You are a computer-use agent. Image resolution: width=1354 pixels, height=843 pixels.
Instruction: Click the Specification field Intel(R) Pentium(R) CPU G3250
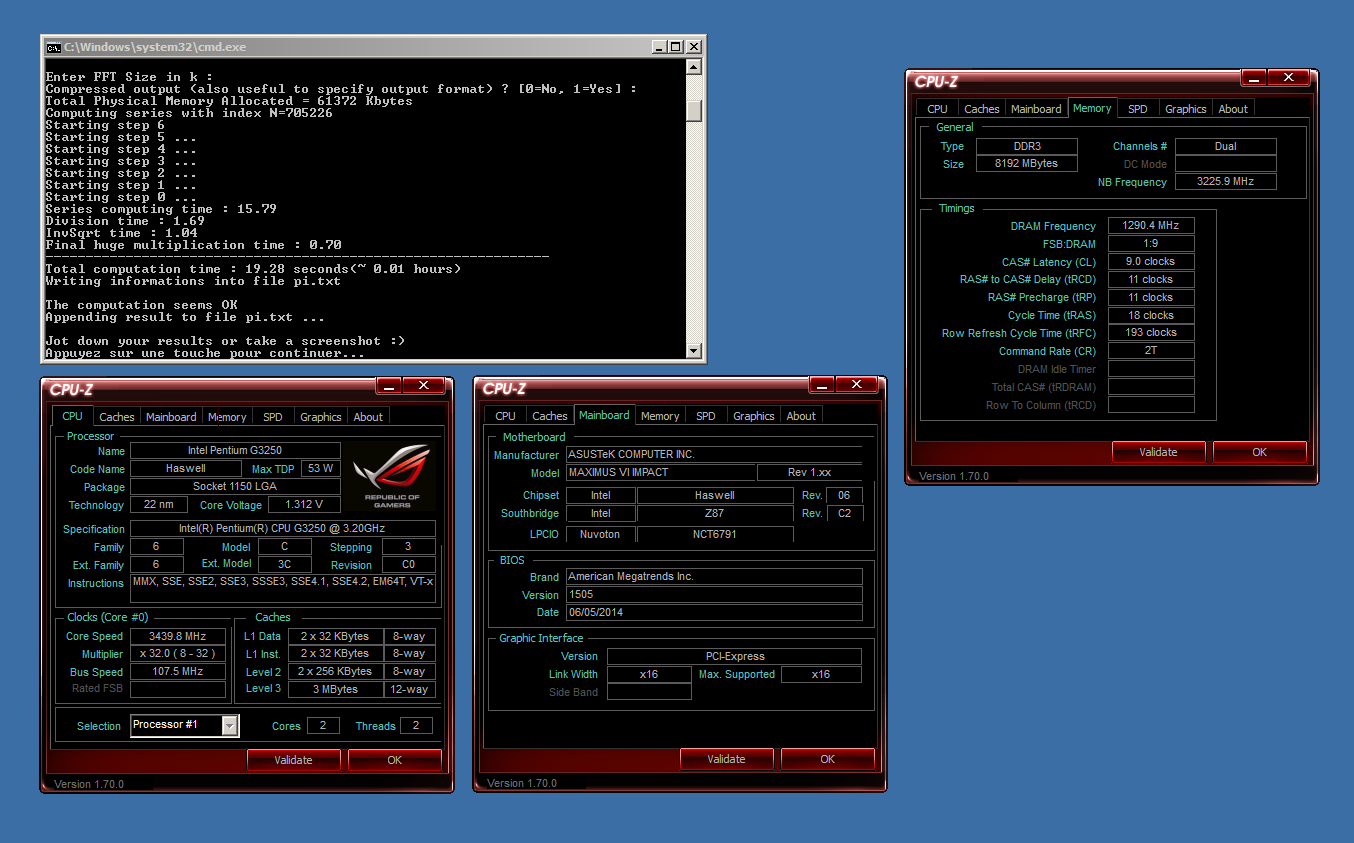click(x=283, y=529)
